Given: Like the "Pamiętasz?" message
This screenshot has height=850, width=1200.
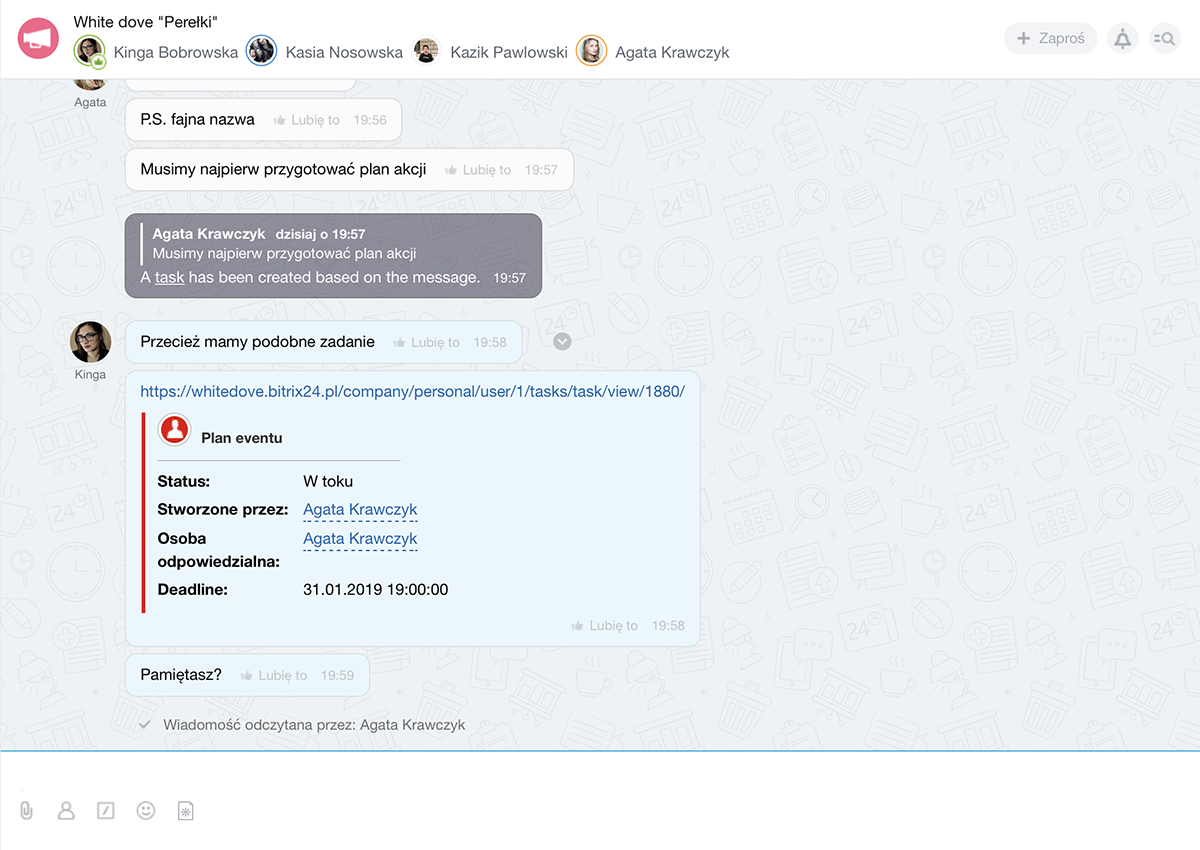Looking at the screenshot, I should [274, 675].
